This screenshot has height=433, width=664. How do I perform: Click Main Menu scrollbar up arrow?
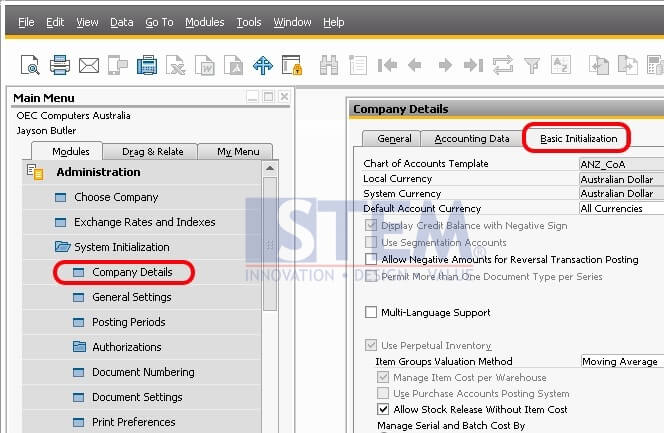270,168
